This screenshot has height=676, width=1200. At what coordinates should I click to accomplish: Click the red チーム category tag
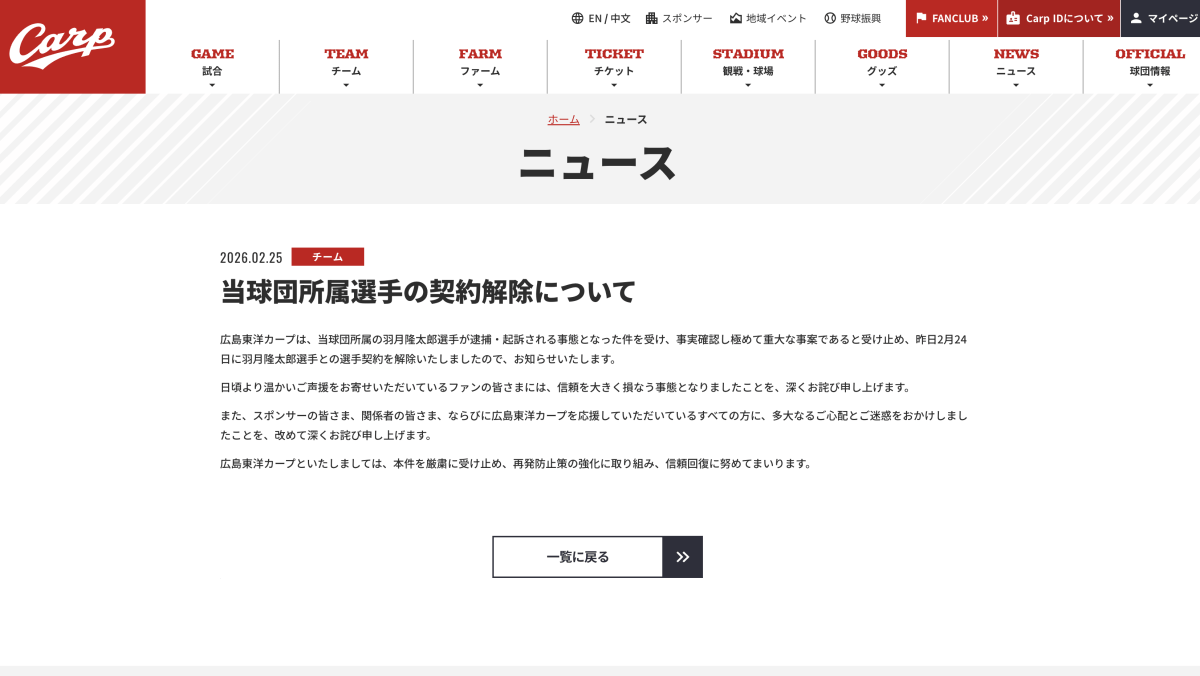(x=327, y=257)
